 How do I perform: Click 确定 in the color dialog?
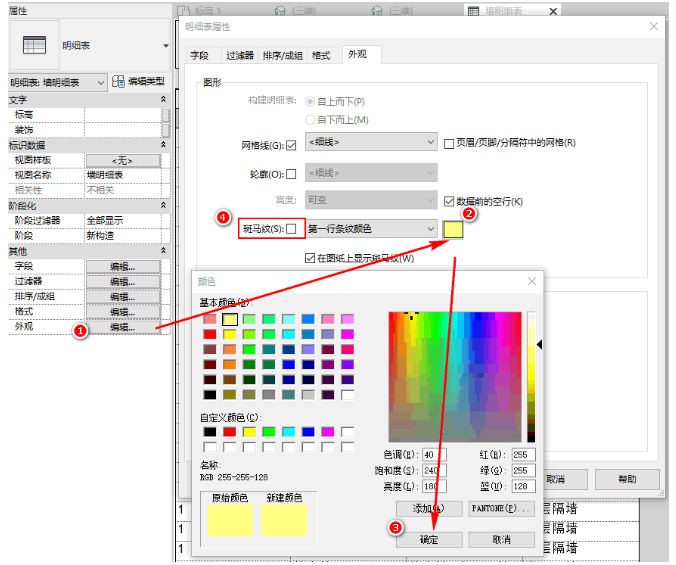click(x=429, y=540)
